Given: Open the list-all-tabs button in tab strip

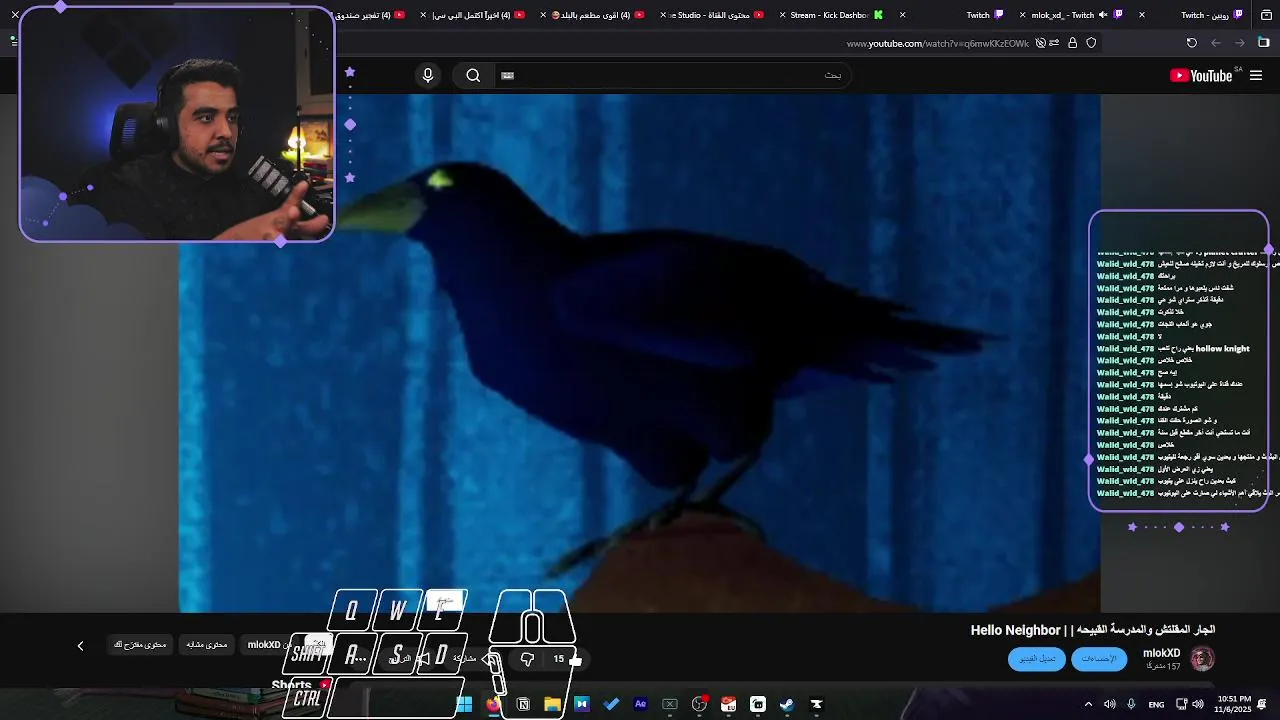Looking at the screenshot, I should tap(1264, 15).
